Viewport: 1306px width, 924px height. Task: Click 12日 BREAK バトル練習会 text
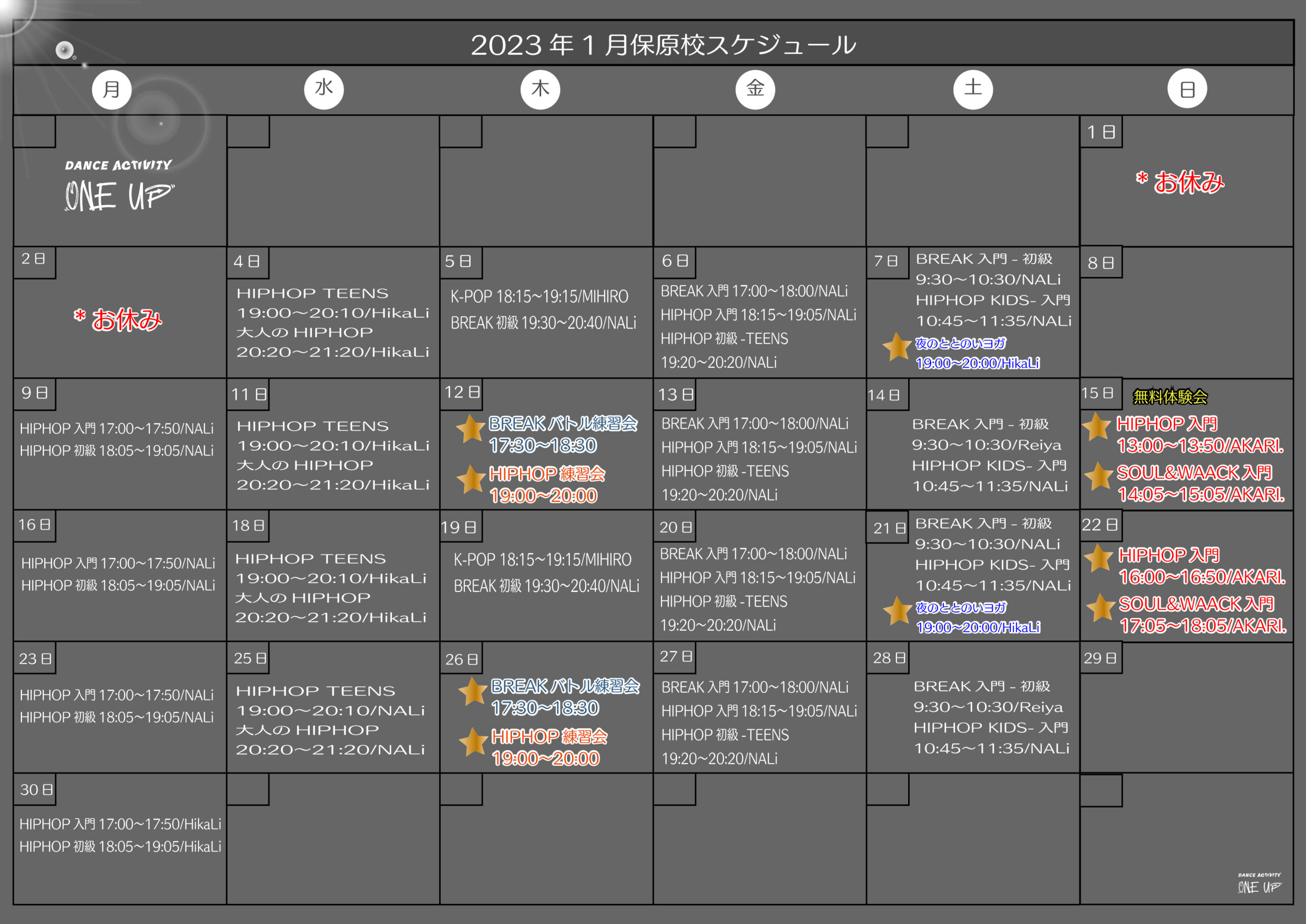(563, 423)
